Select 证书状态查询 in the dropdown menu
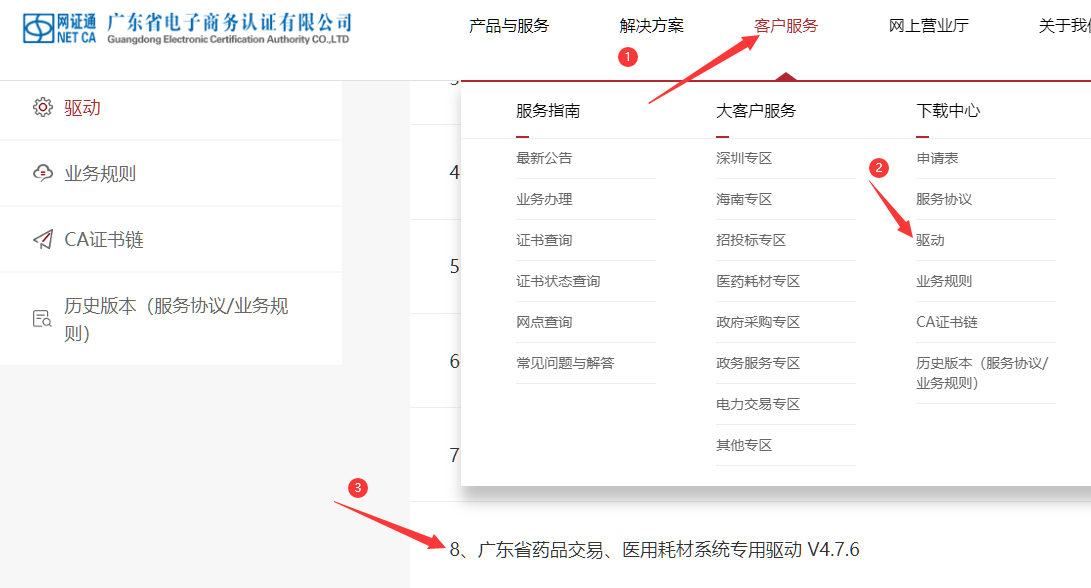Viewport: 1091px width, 588px height. click(558, 281)
